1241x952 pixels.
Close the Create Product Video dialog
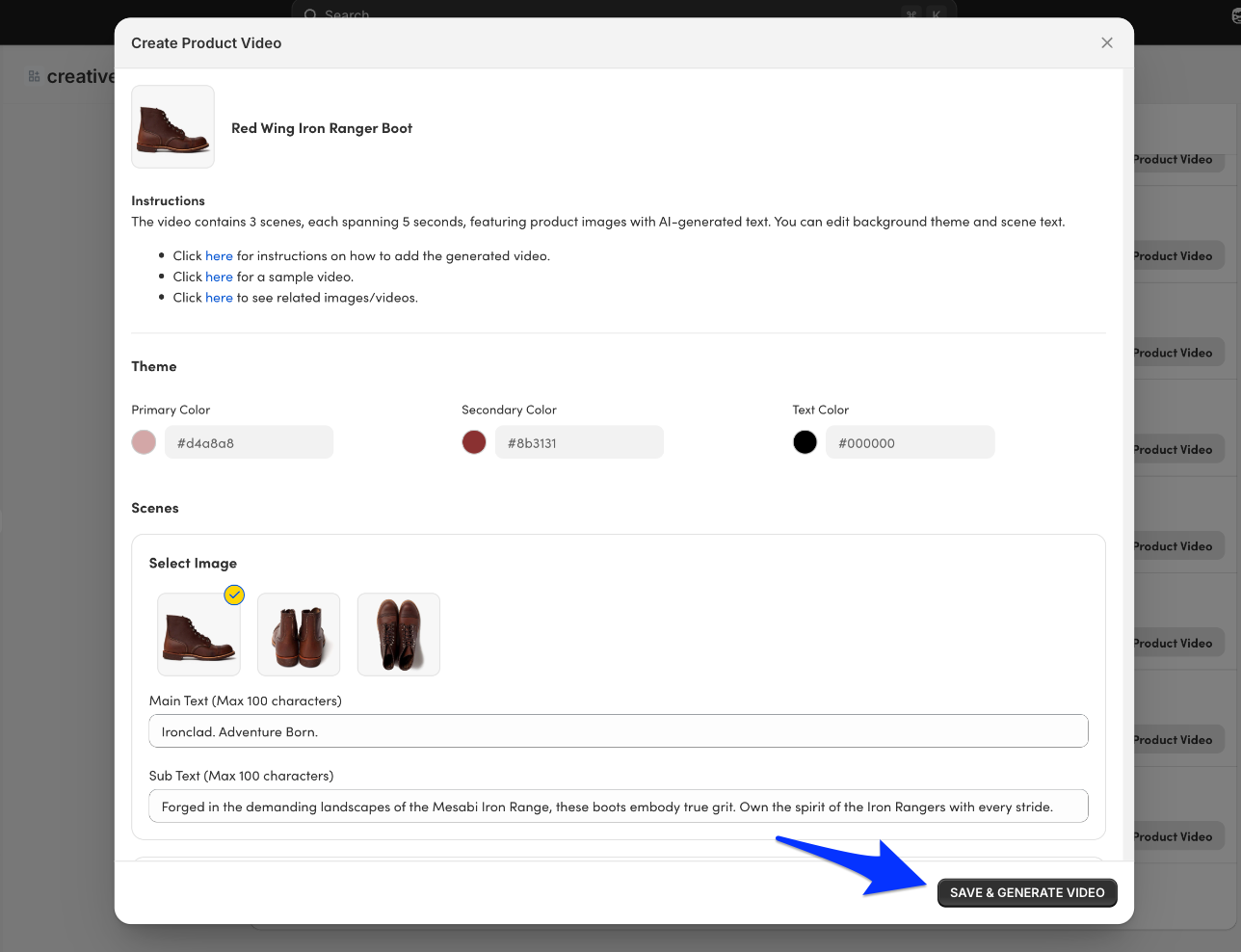click(1107, 42)
